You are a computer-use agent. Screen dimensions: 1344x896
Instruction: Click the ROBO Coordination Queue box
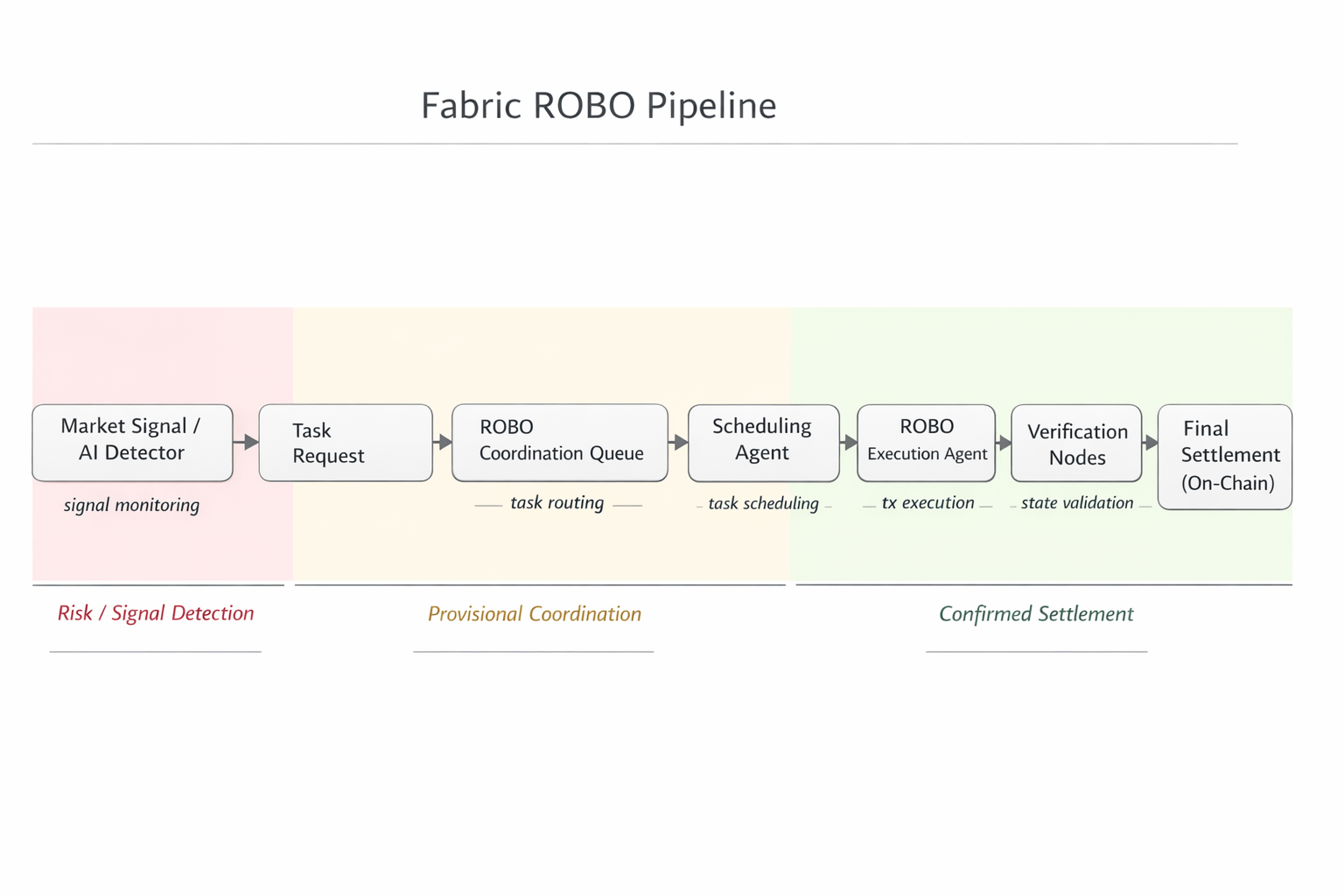pos(560,442)
